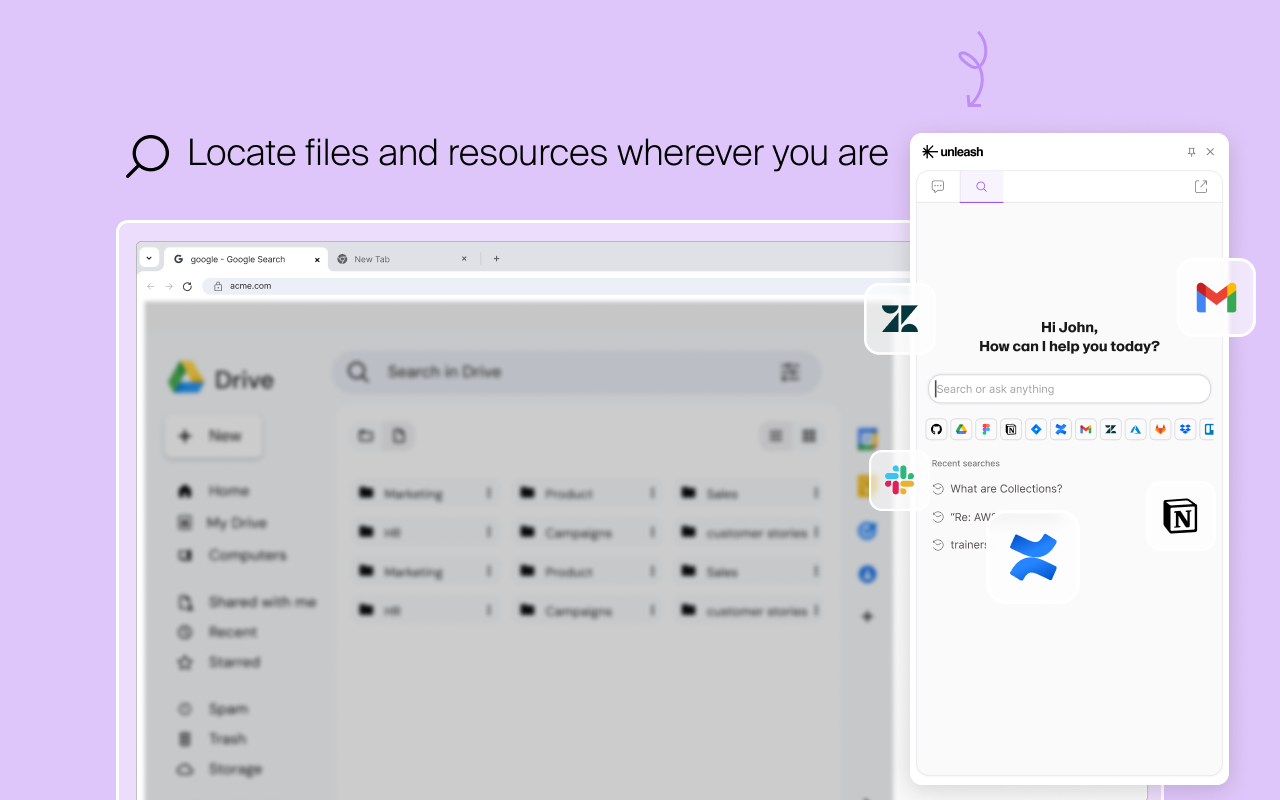Open the Dropbox source icon
Image resolution: width=1280 pixels, height=800 pixels.
click(1185, 428)
